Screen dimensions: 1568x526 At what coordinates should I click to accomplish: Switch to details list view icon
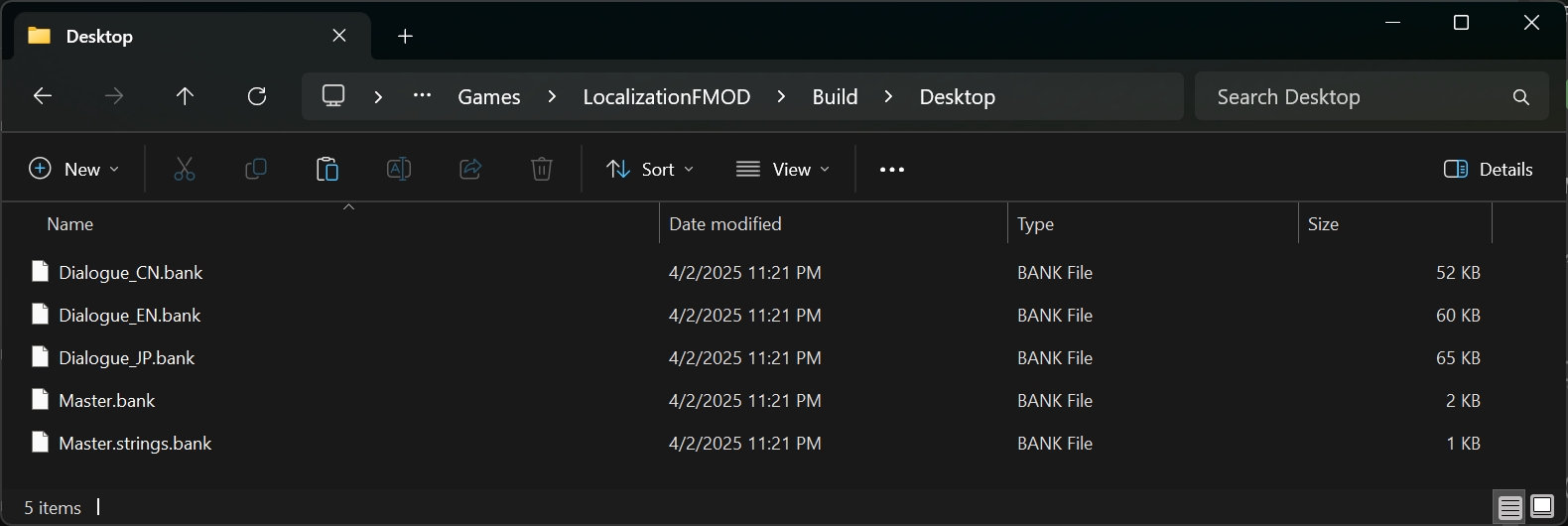(x=1510, y=508)
